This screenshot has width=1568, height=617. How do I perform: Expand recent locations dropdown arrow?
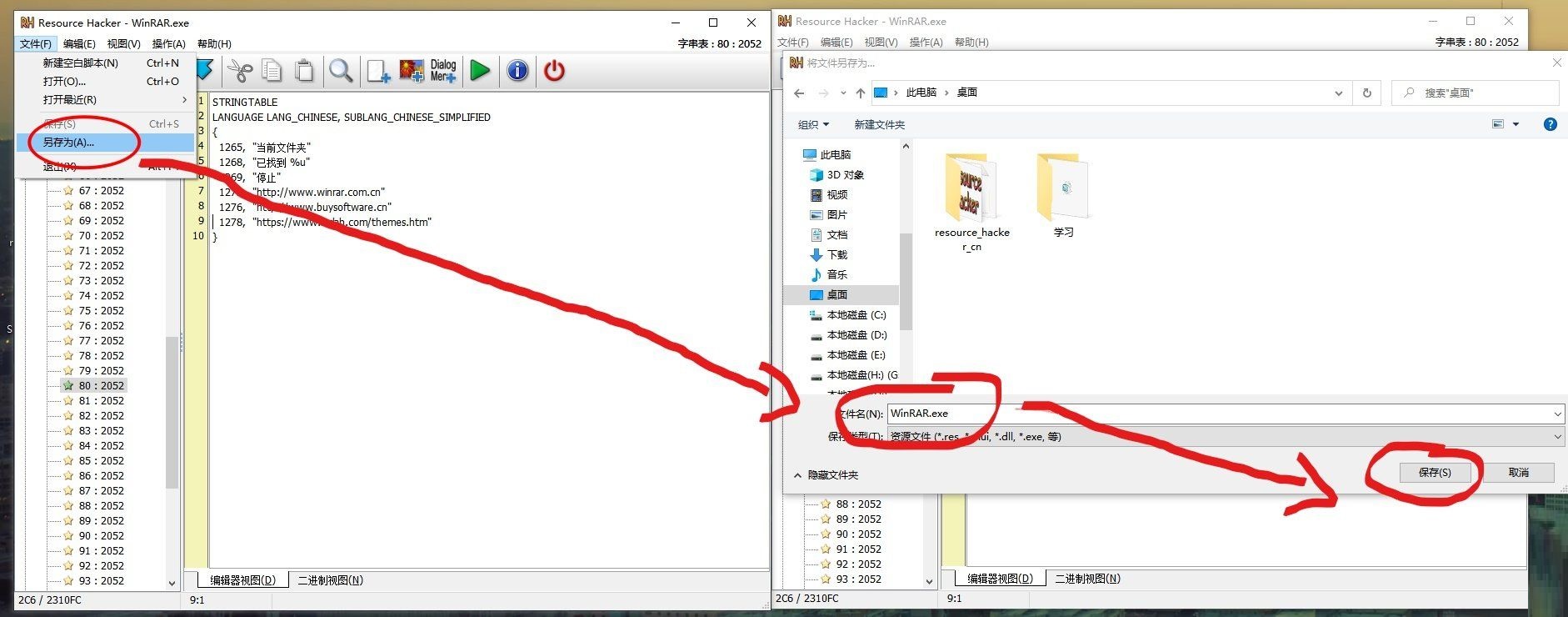[843, 93]
